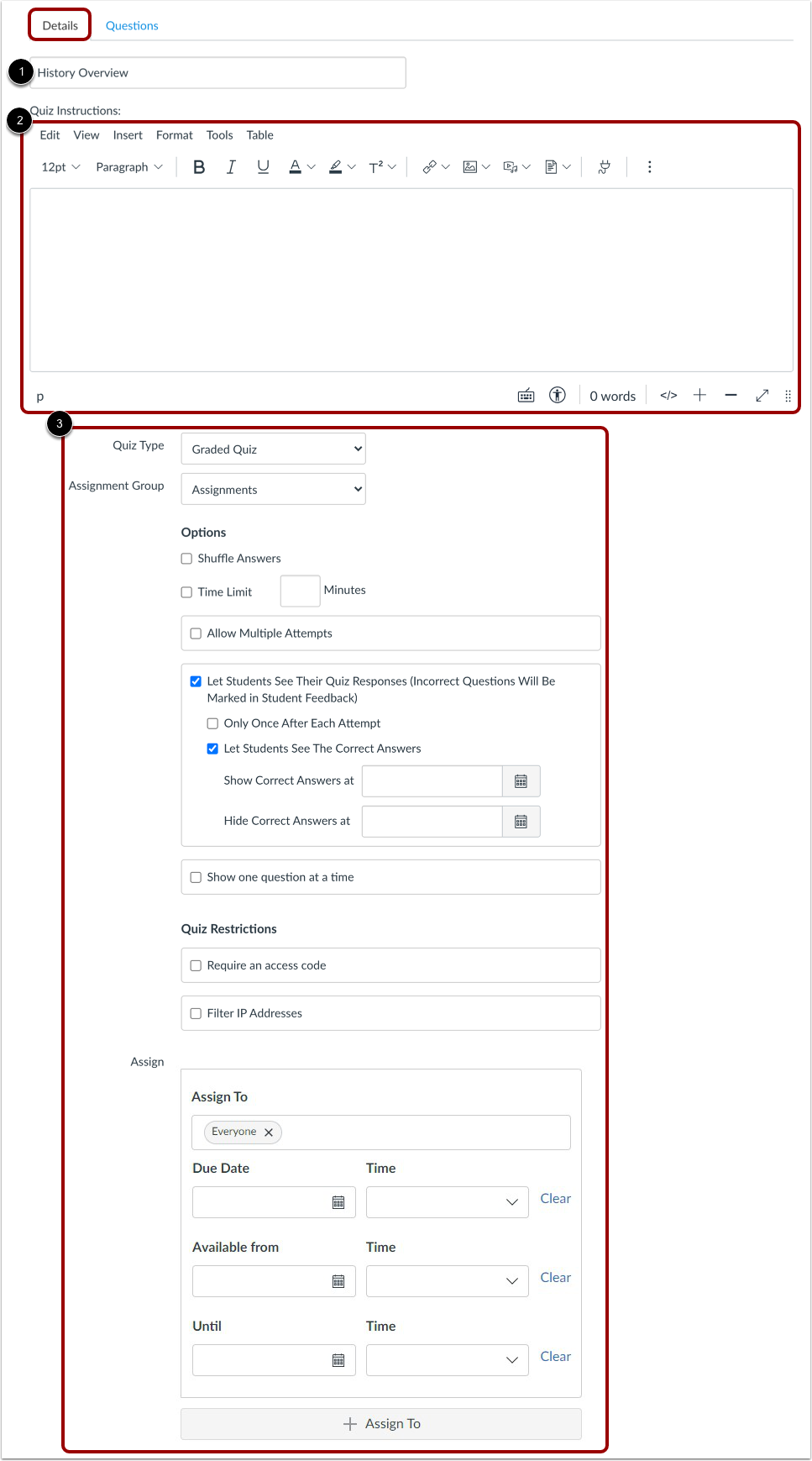Switch to HTML editor view icon
Screen dimensions: 812x1461
(668, 395)
